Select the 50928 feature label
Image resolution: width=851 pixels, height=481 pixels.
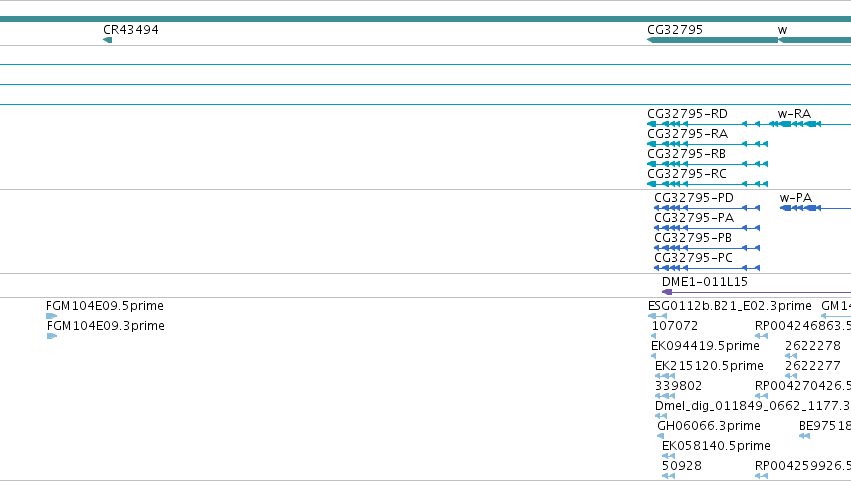(682, 466)
